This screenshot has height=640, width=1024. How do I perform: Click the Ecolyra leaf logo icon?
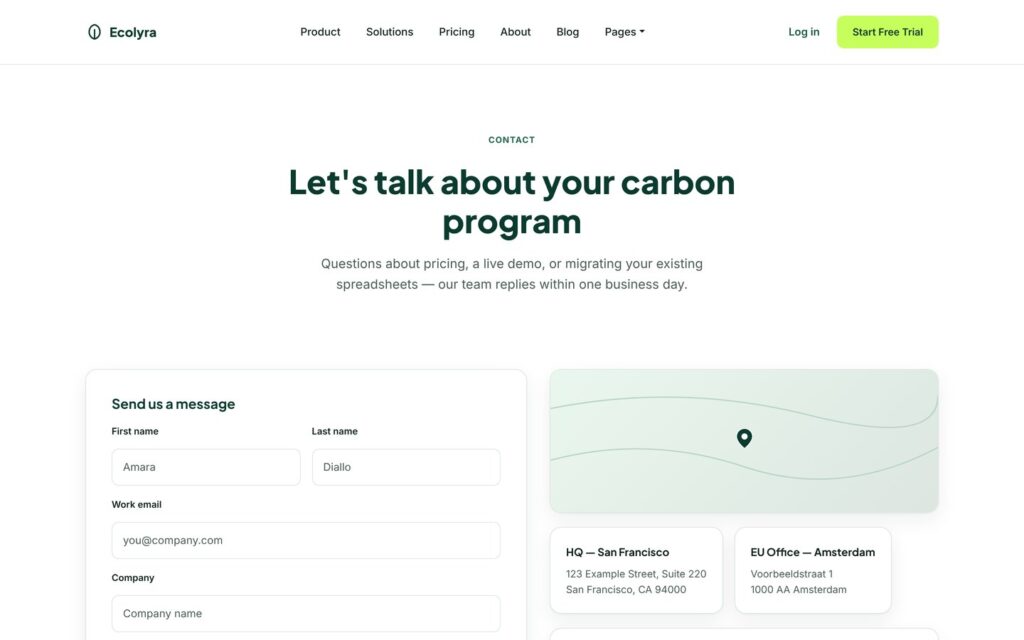[x=94, y=32]
